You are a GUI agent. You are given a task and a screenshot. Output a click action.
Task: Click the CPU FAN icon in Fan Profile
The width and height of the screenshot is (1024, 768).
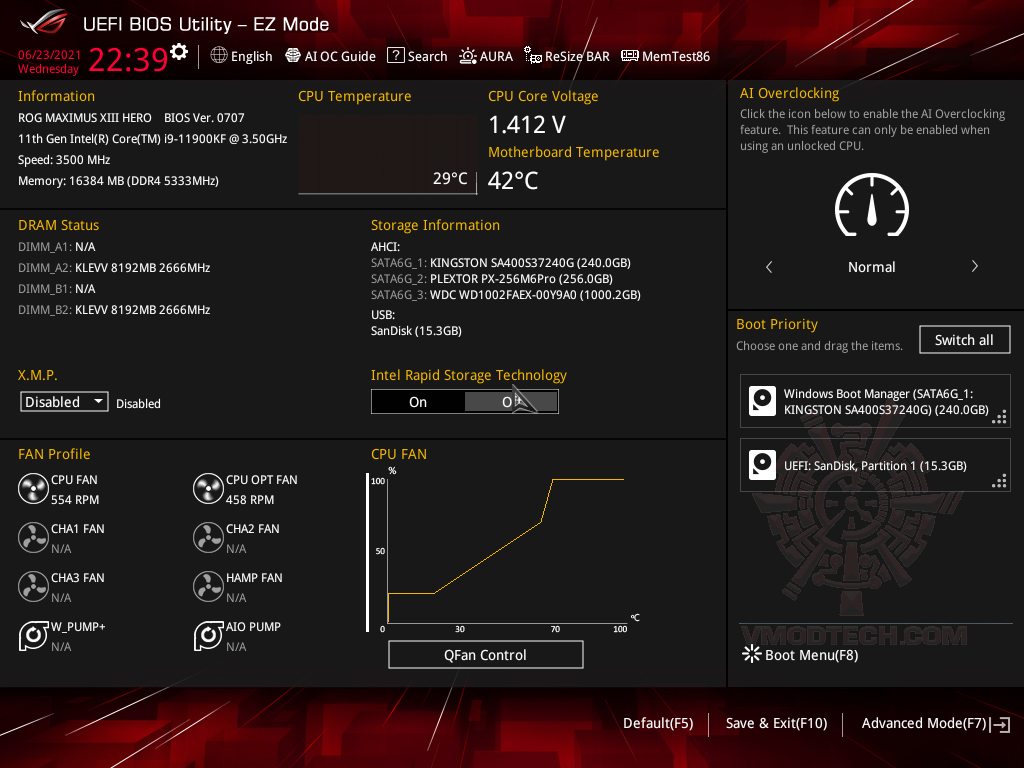coord(32,488)
